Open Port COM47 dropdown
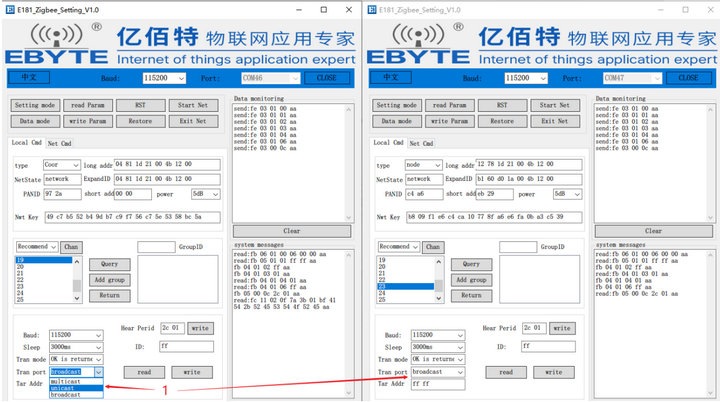 point(632,78)
